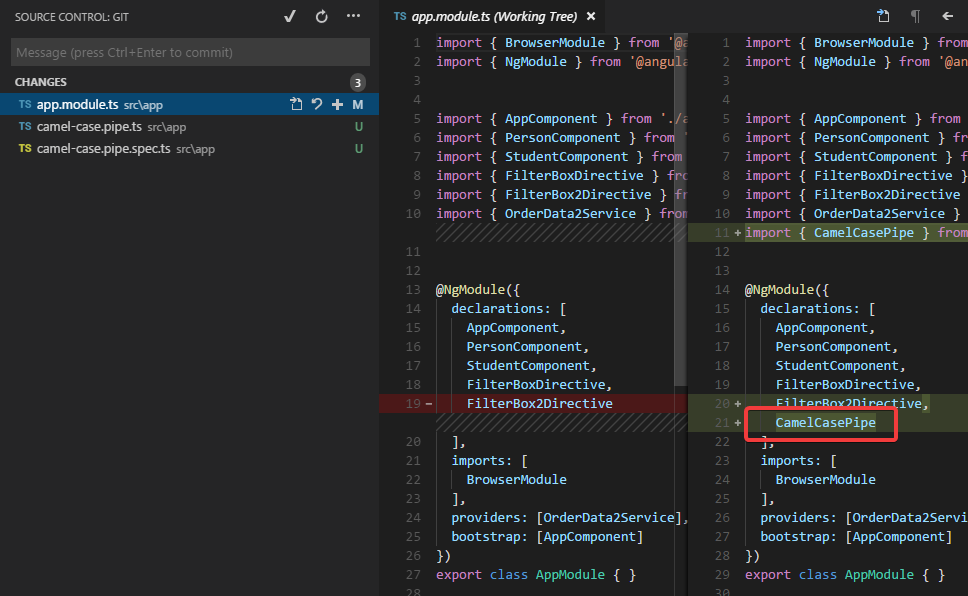Image resolution: width=968 pixels, height=596 pixels.
Task: Click the M status on app.module.ts
Action: pos(358,105)
